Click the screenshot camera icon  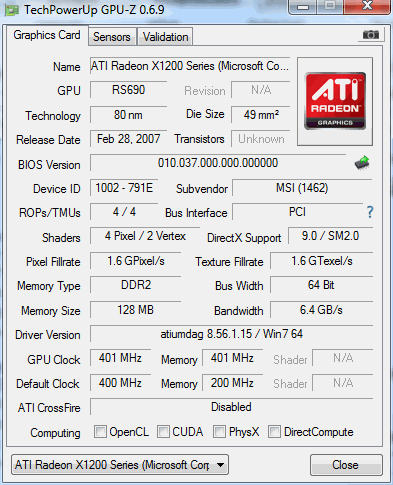[x=371, y=35]
